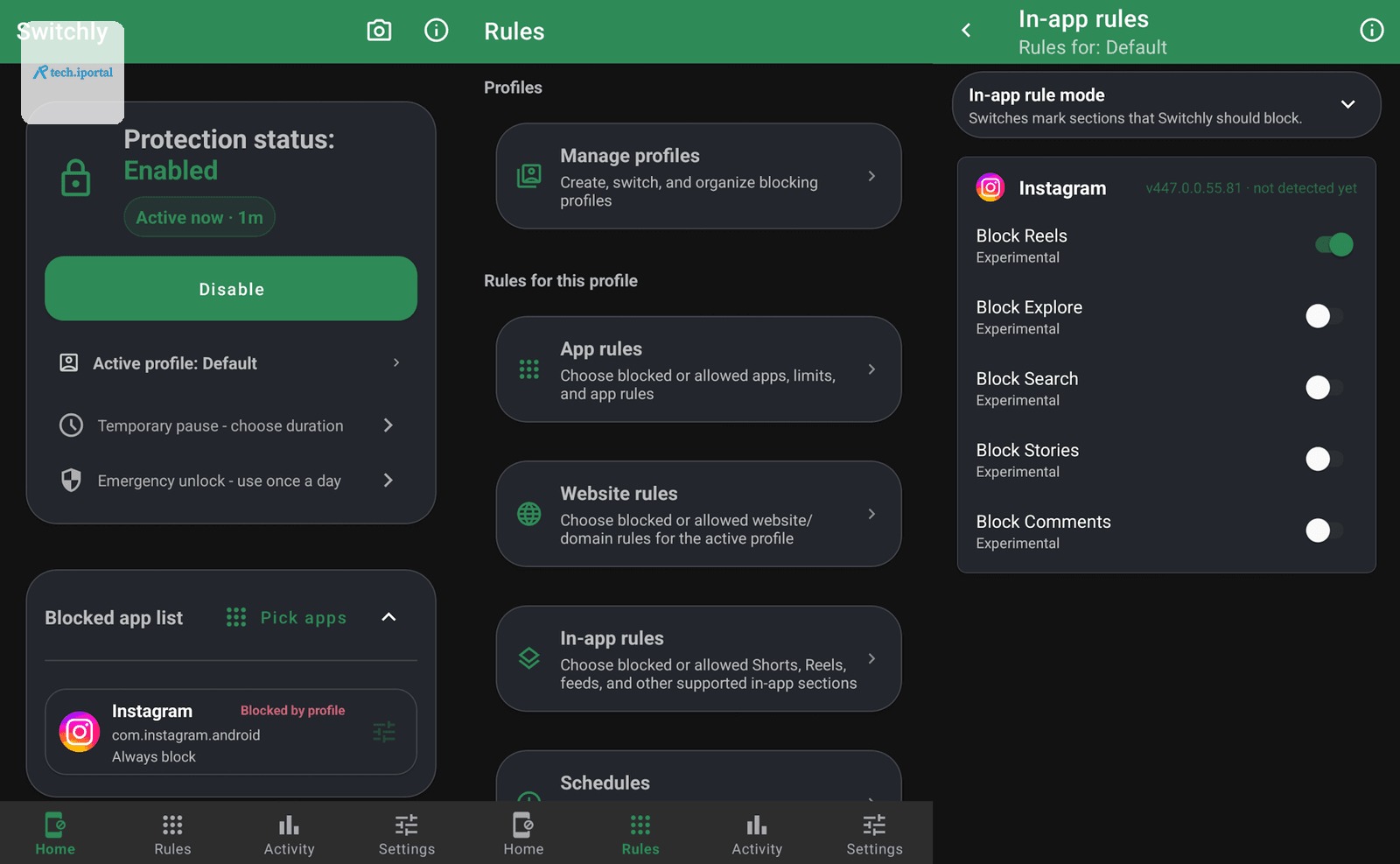The height and width of the screenshot is (864, 1400).
Task: Tap the Active profile person icon
Action: [x=69, y=362]
